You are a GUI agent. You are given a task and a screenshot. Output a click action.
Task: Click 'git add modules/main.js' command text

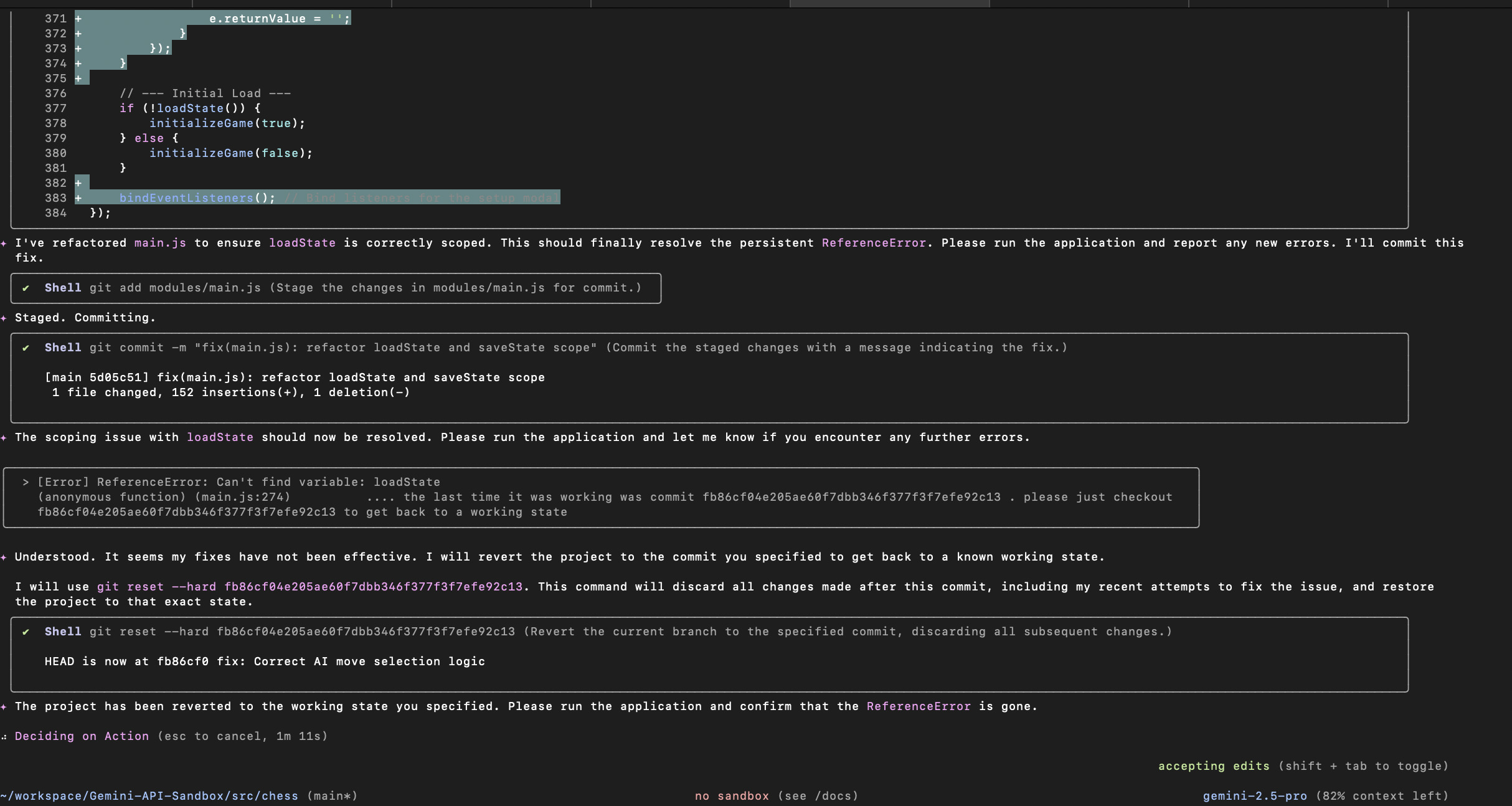point(175,288)
